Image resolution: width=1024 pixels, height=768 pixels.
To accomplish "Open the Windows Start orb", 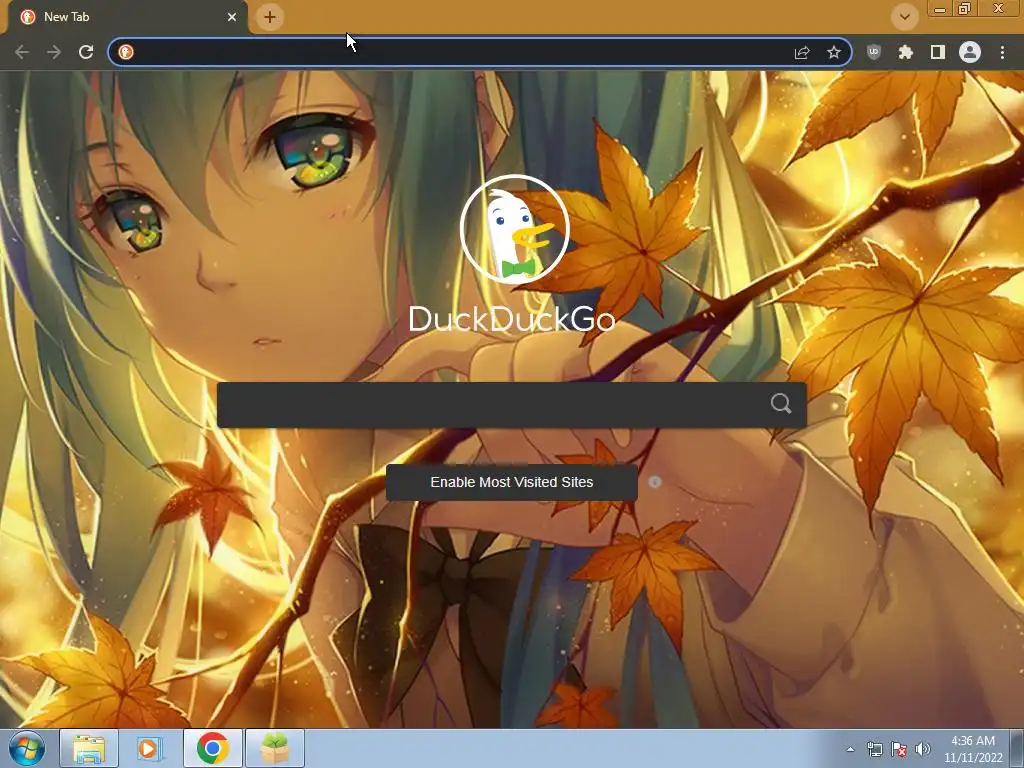I will click(26, 748).
